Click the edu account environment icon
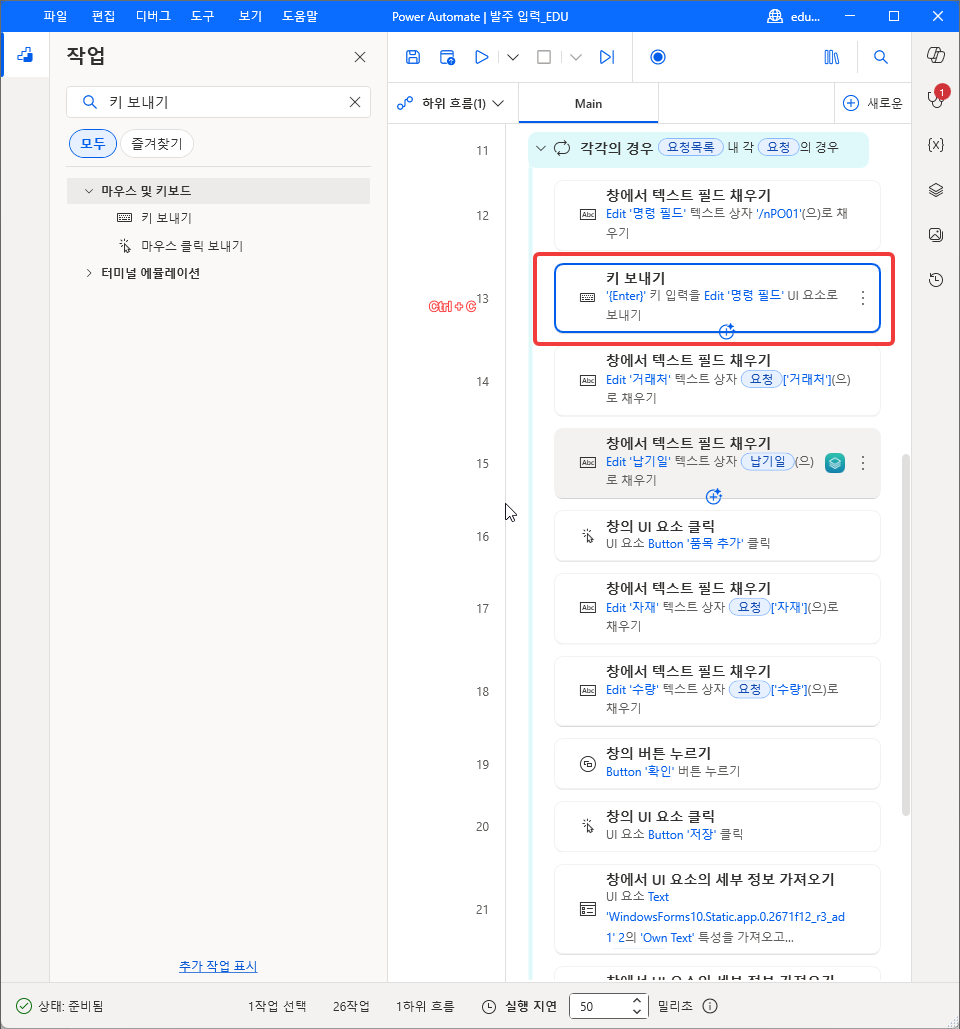The width and height of the screenshot is (960, 1029). 775,16
